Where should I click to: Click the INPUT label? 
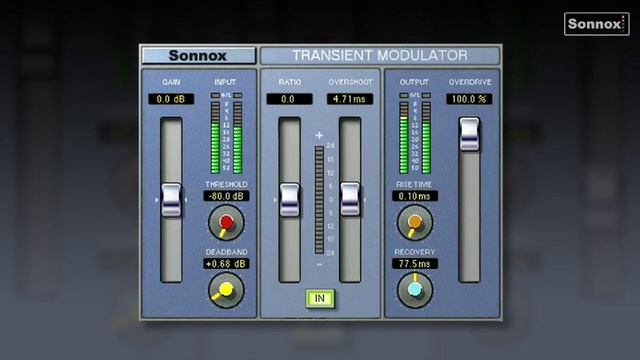[225, 82]
